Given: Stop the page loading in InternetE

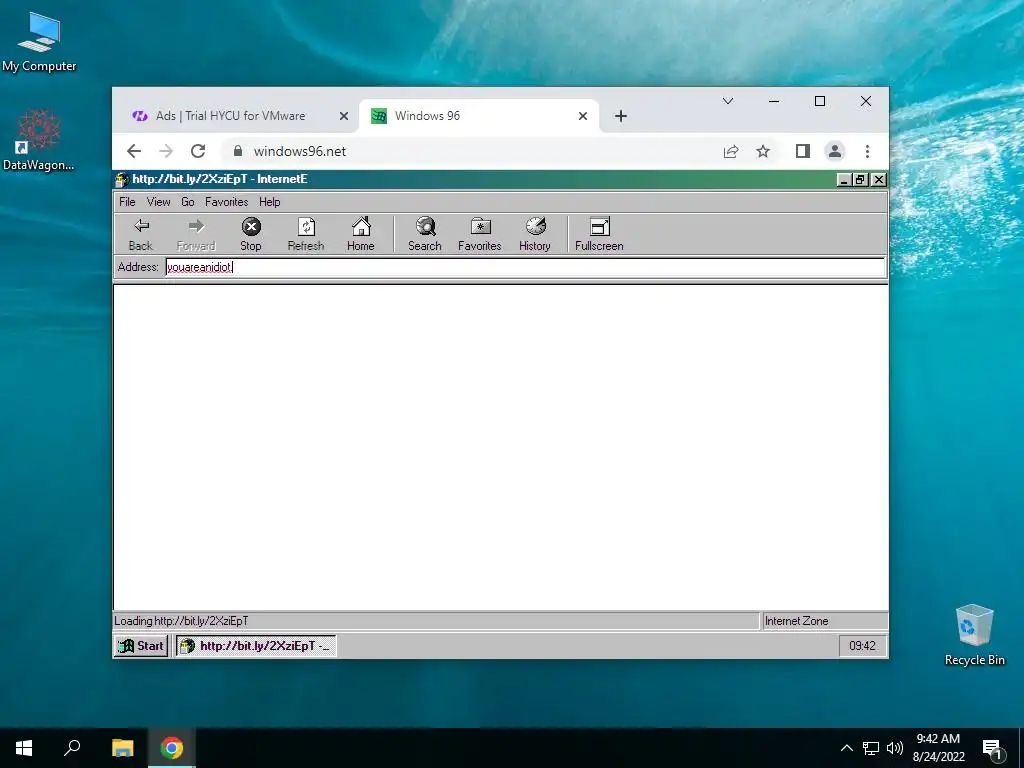Looking at the screenshot, I should [251, 234].
